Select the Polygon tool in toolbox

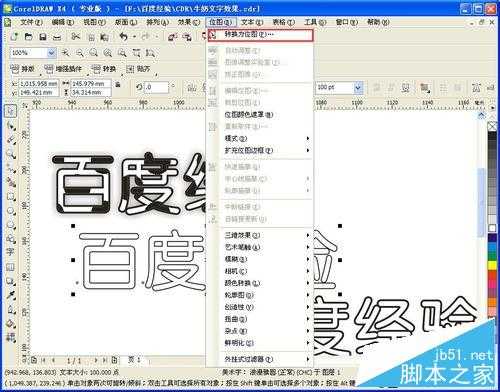click(11, 225)
